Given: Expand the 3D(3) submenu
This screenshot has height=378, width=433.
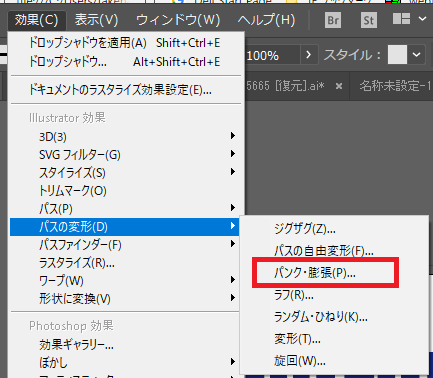Looking at the screenshot, I should pyautogui.click(x=126, y=136).
